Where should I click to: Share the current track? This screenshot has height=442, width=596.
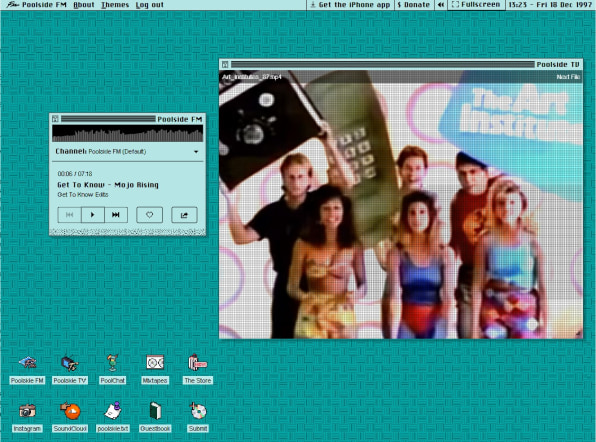[184, 215]
